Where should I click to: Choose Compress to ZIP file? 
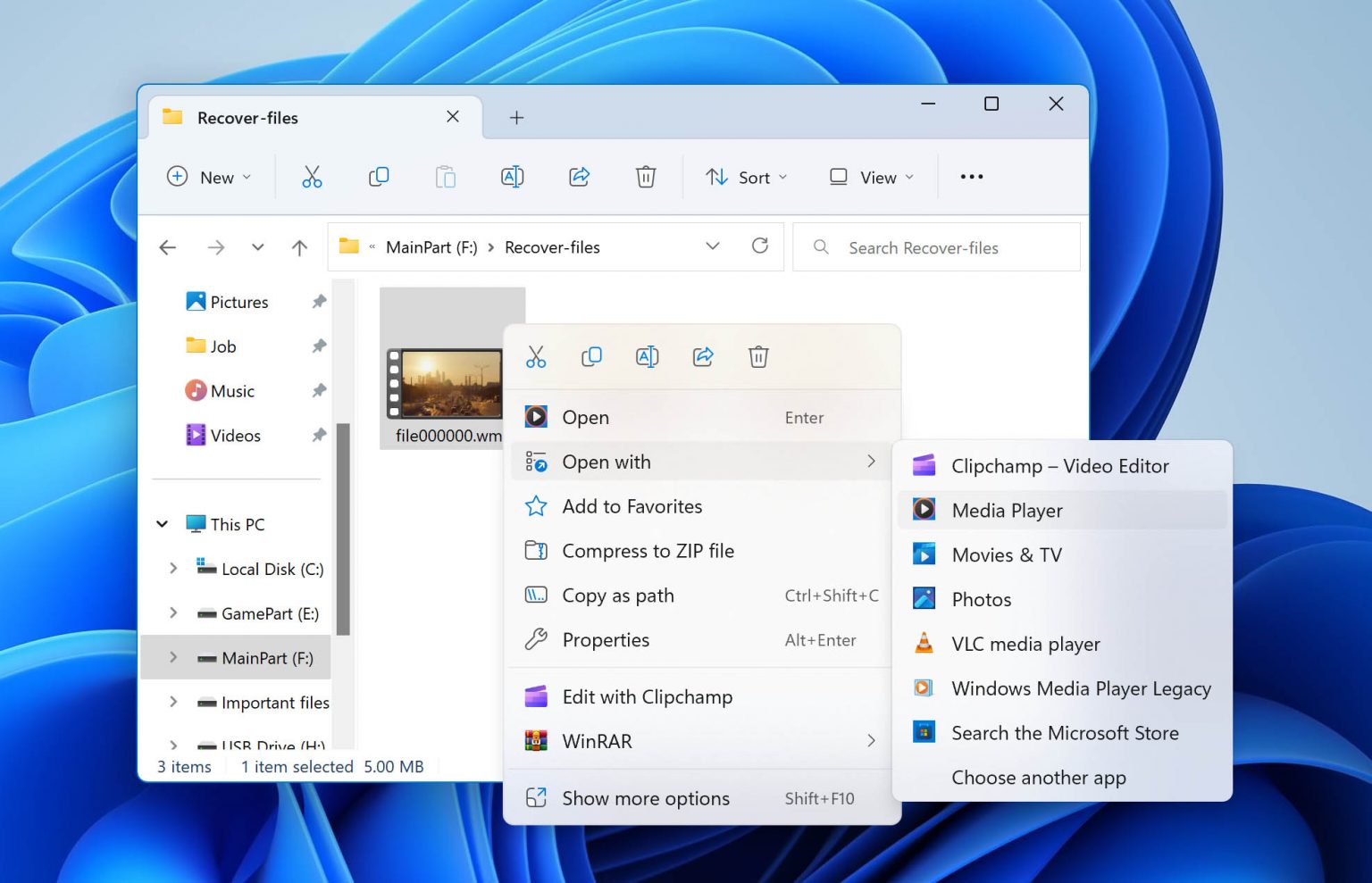click(648, 551)
